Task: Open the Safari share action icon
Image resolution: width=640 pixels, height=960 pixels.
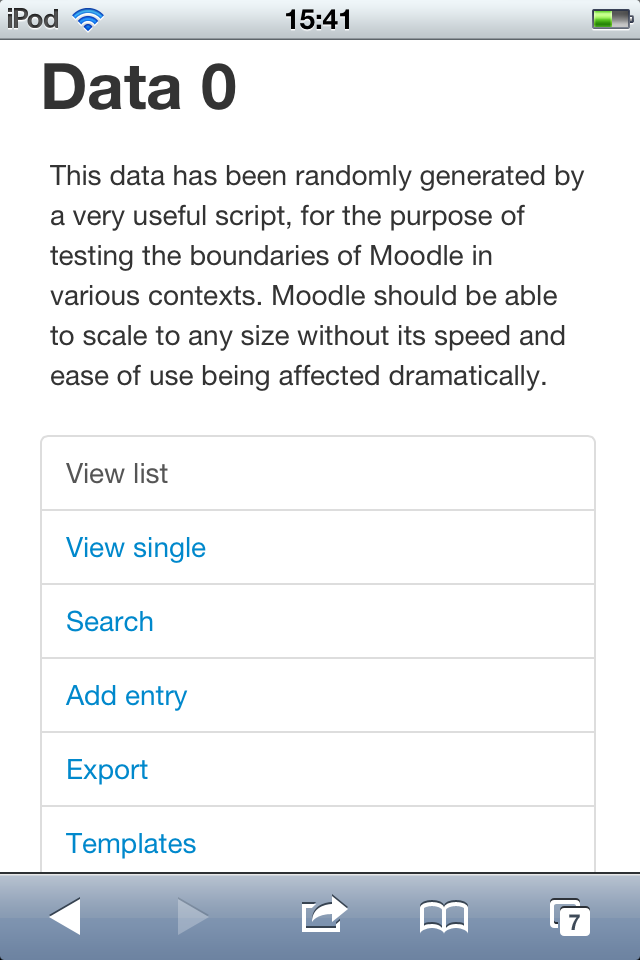Action: [324, 914]
